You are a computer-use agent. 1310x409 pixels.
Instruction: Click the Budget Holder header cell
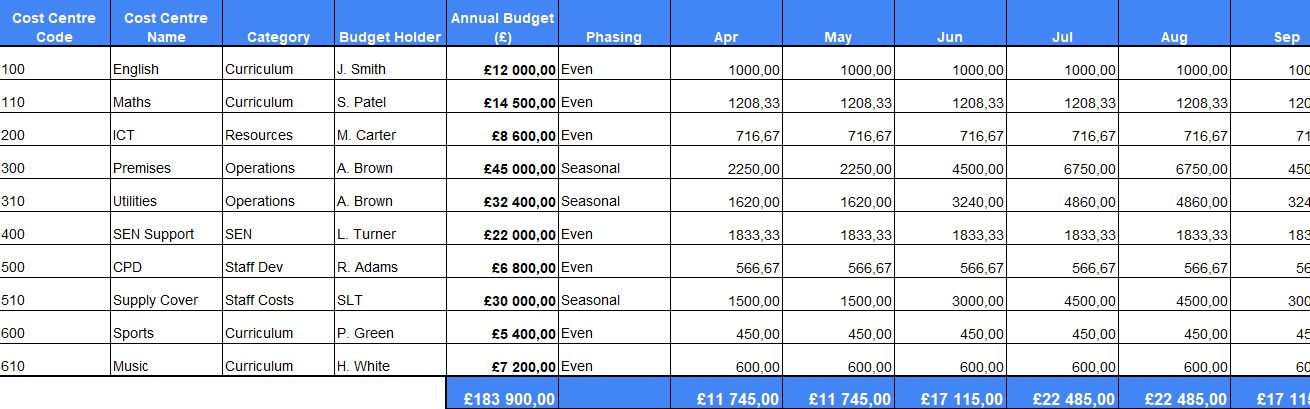tap(390, 37)
